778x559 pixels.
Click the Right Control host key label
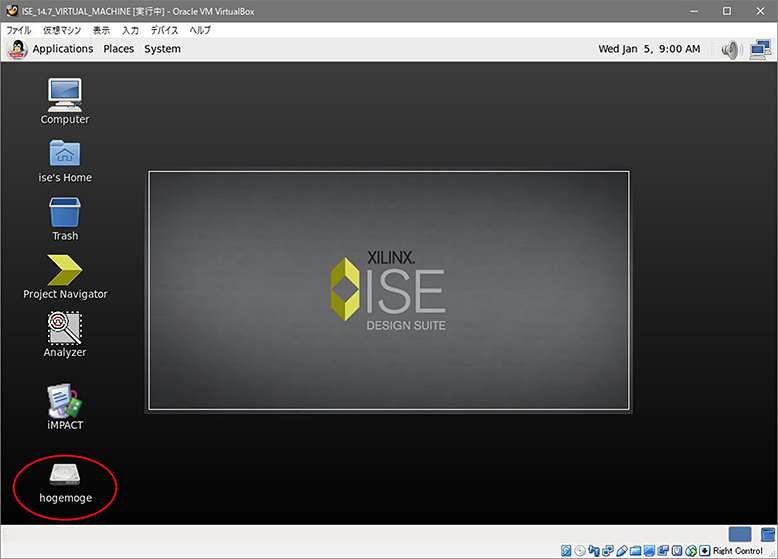[737, 551]
